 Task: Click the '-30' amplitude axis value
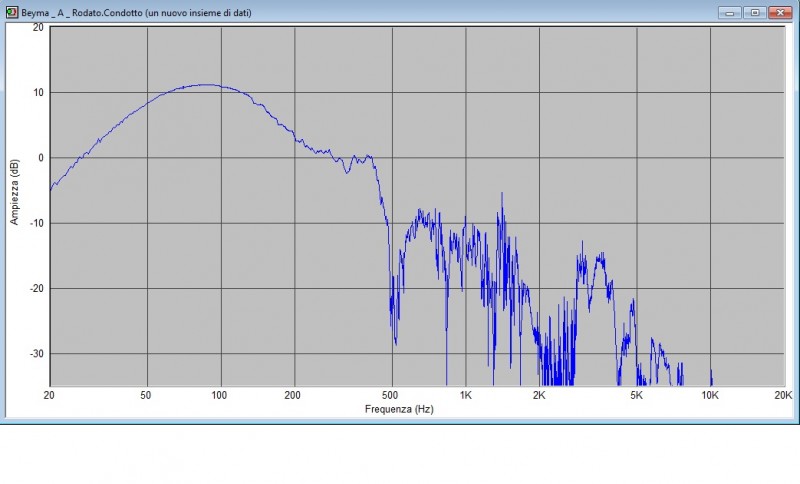click(x=37, y=353)
